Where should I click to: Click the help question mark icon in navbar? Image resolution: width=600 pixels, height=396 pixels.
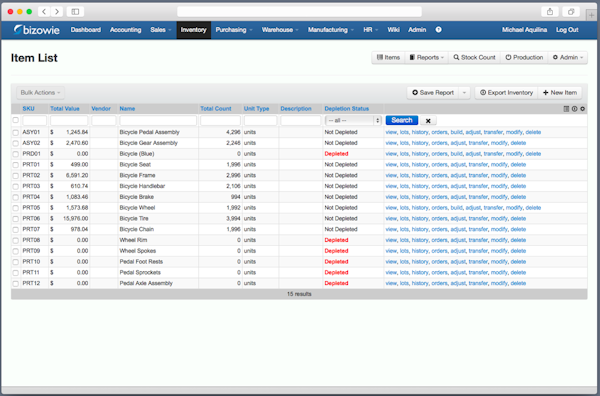click(438, 30)
